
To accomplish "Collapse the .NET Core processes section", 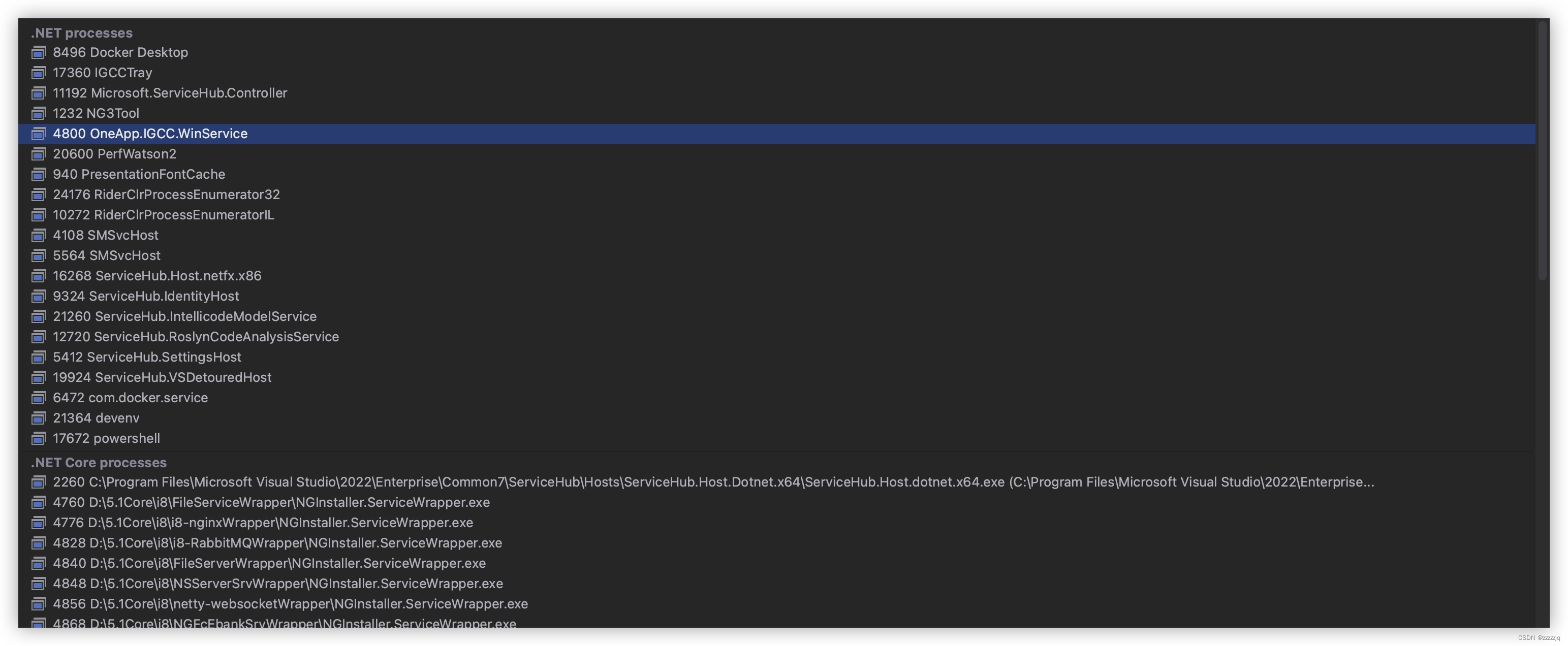I will point(98,462).
